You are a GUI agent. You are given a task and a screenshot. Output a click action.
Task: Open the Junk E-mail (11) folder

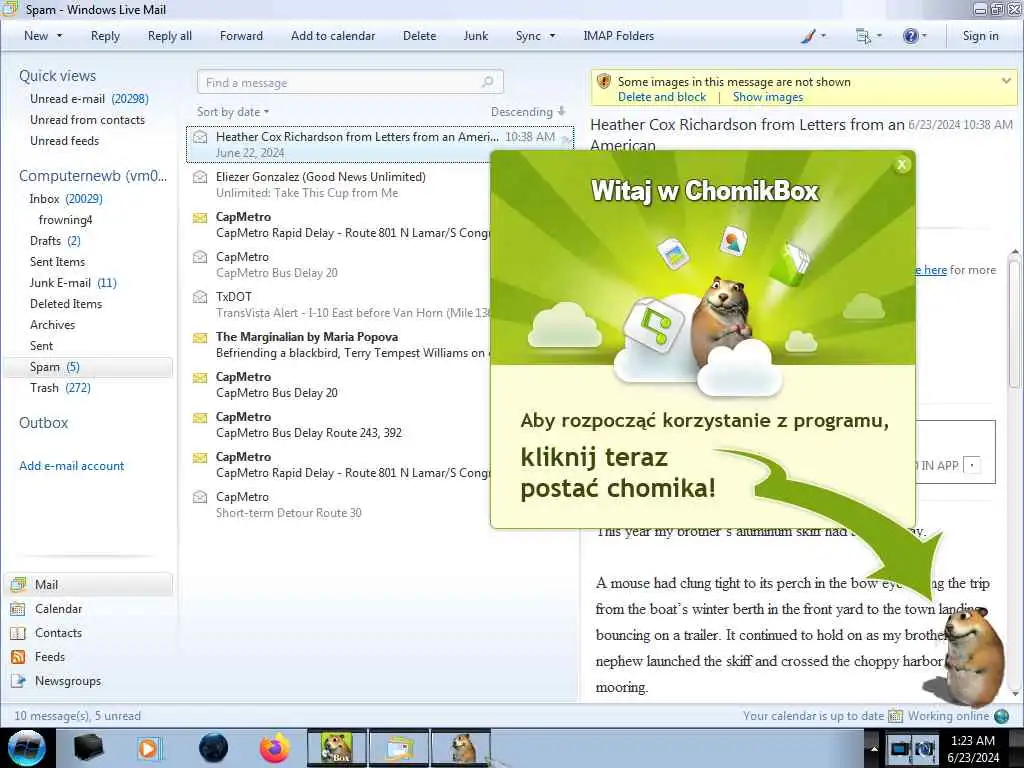73,283
